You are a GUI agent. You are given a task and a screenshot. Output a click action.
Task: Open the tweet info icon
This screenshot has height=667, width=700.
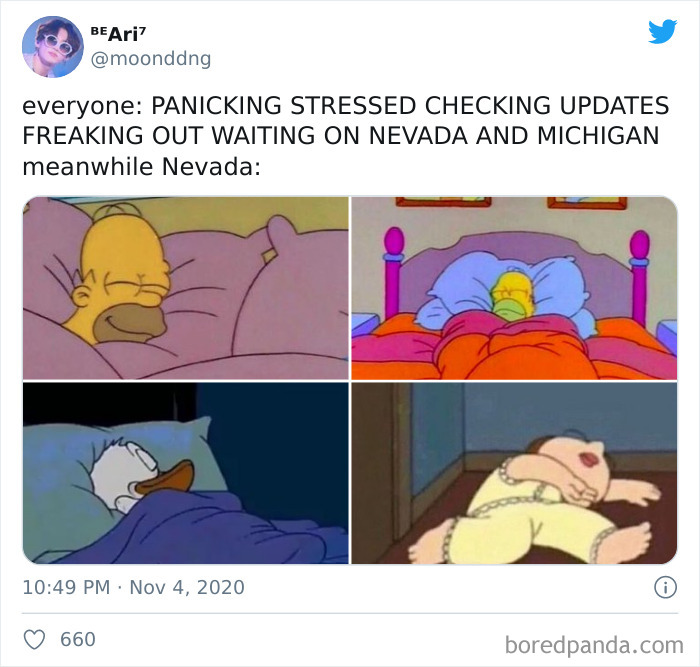pyautogui.click(x=665, y=588)
